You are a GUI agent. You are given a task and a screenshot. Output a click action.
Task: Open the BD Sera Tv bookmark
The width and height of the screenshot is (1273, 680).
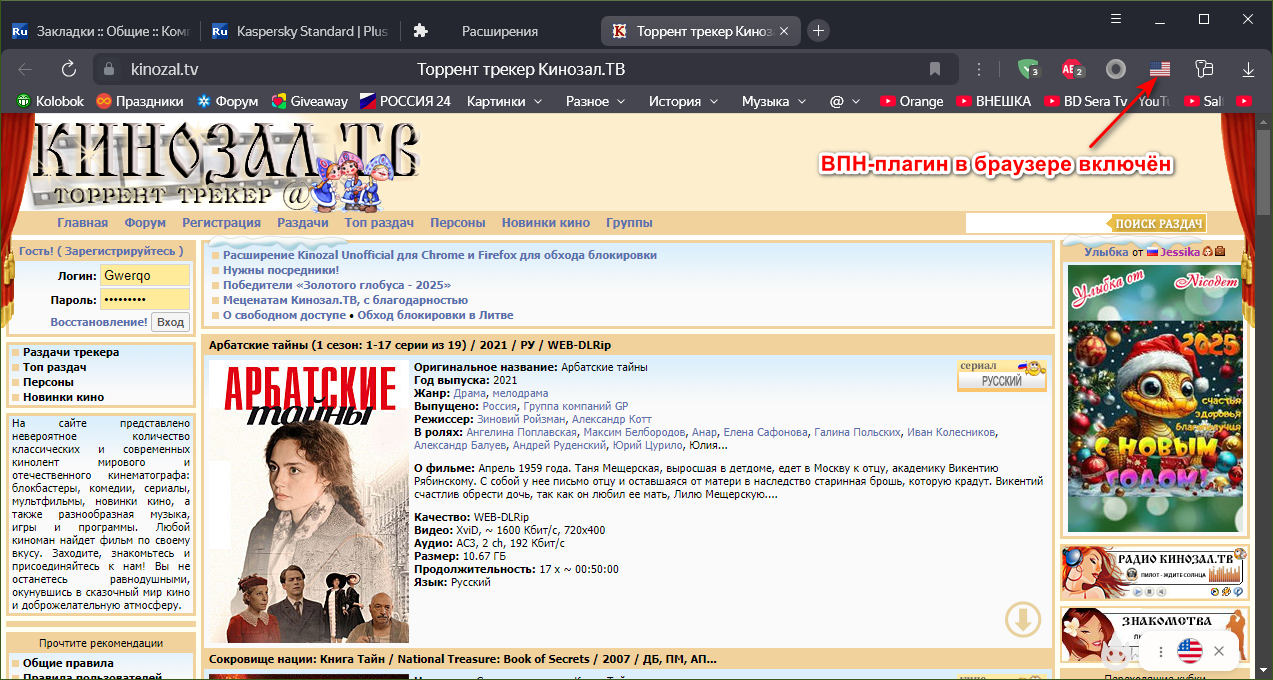click(x=1084, y=101)
